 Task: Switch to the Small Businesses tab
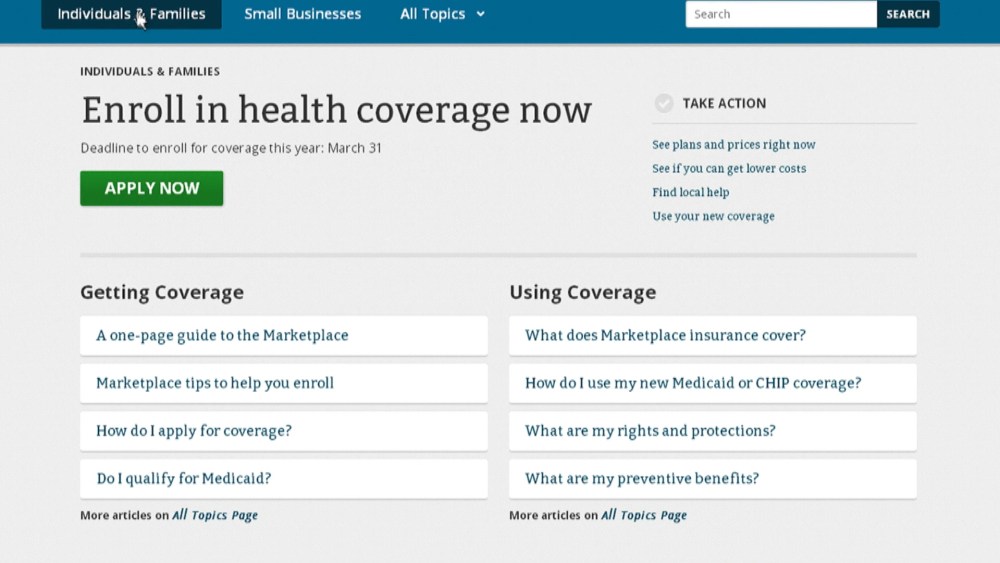[303, 14]
